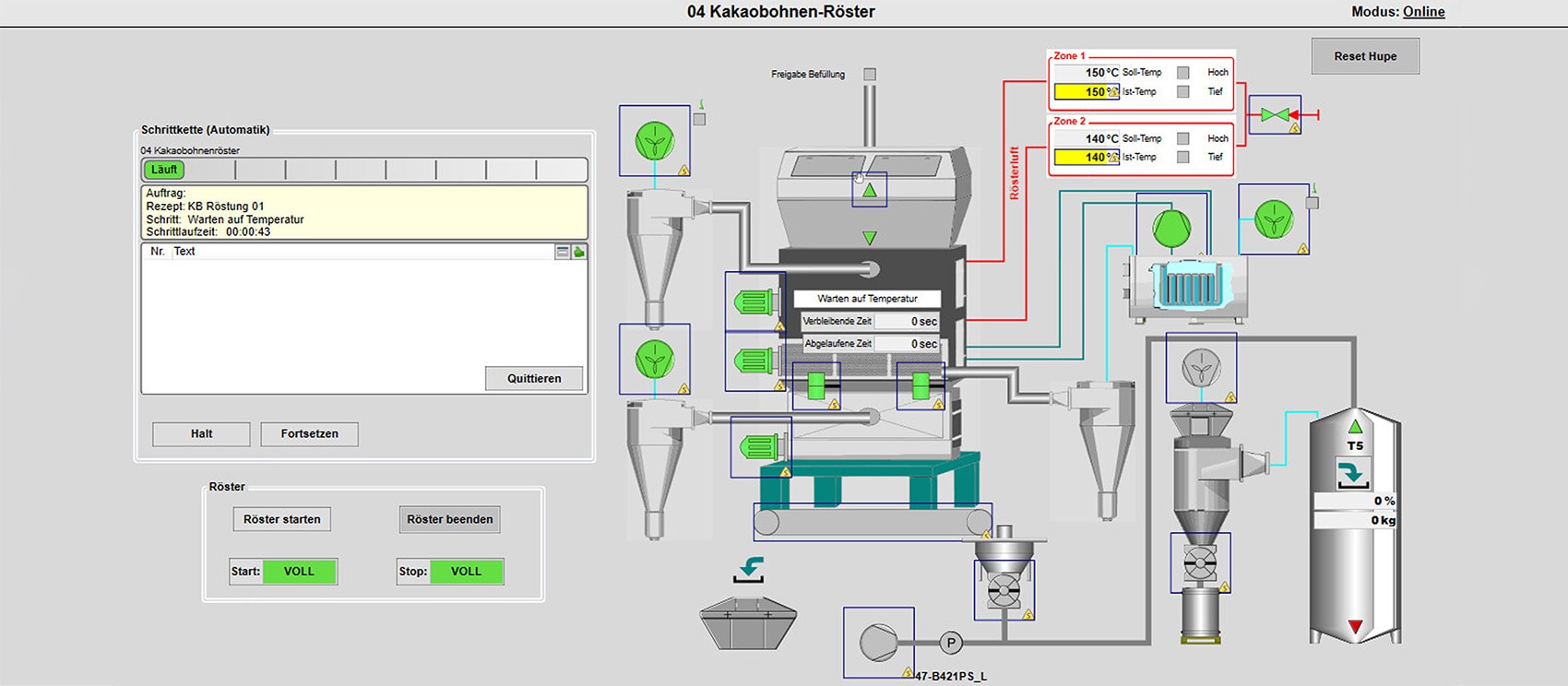Image resolution: width=1568 pixels, height=686 pixels.
Task: Click the green compressor above the heat exchanger
Action: point(1171,226)
